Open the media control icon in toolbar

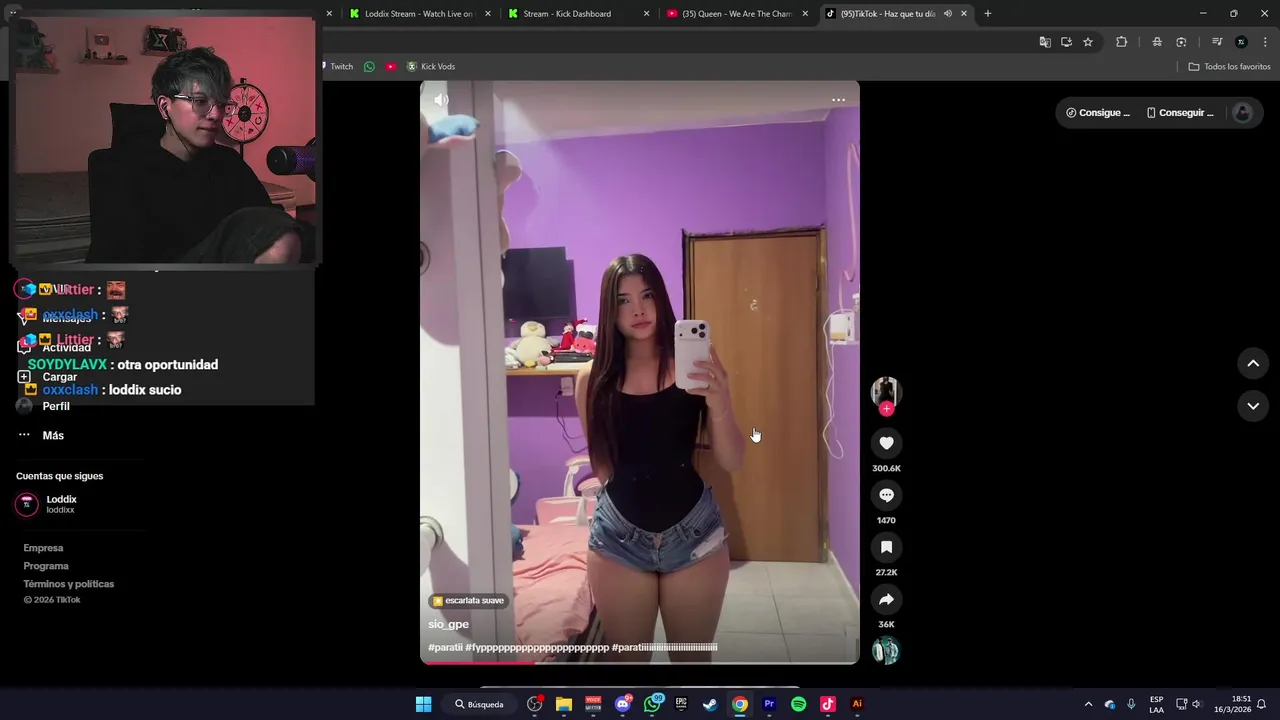(x=1217, y=42)
